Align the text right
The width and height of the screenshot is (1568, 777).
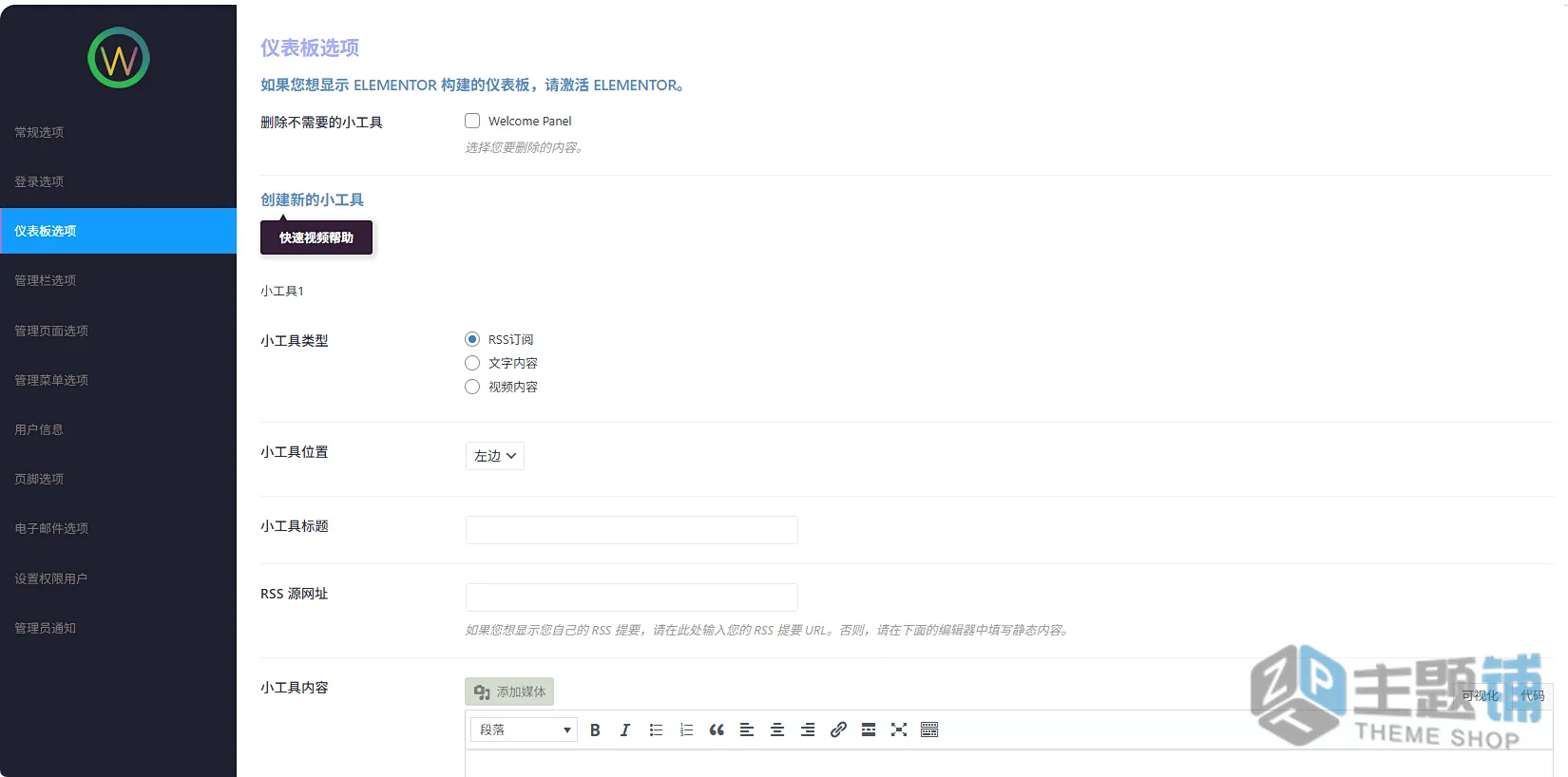coord(808,730)
